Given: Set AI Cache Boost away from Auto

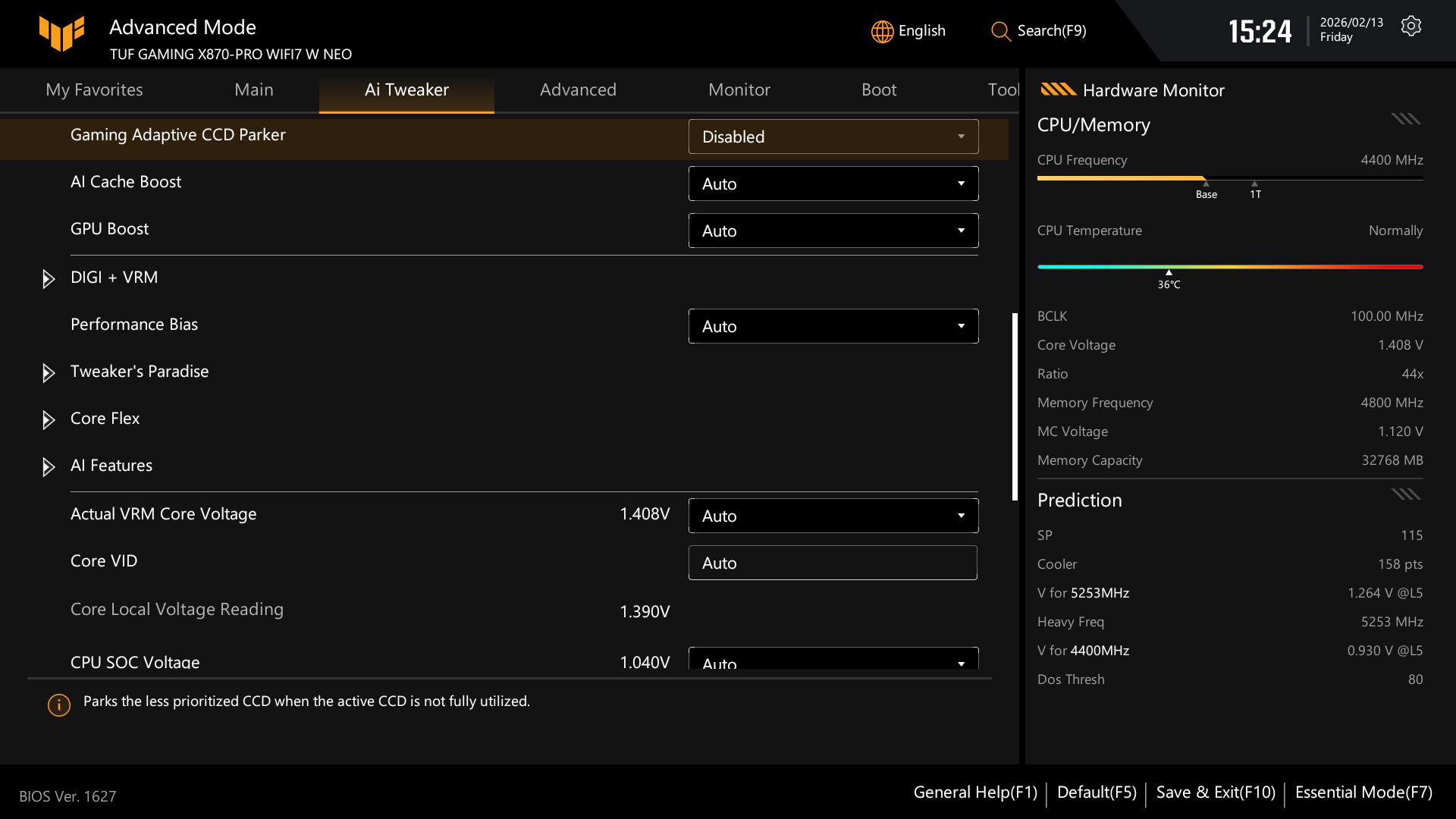Looking at the screenshot, I should coord(833,184).
